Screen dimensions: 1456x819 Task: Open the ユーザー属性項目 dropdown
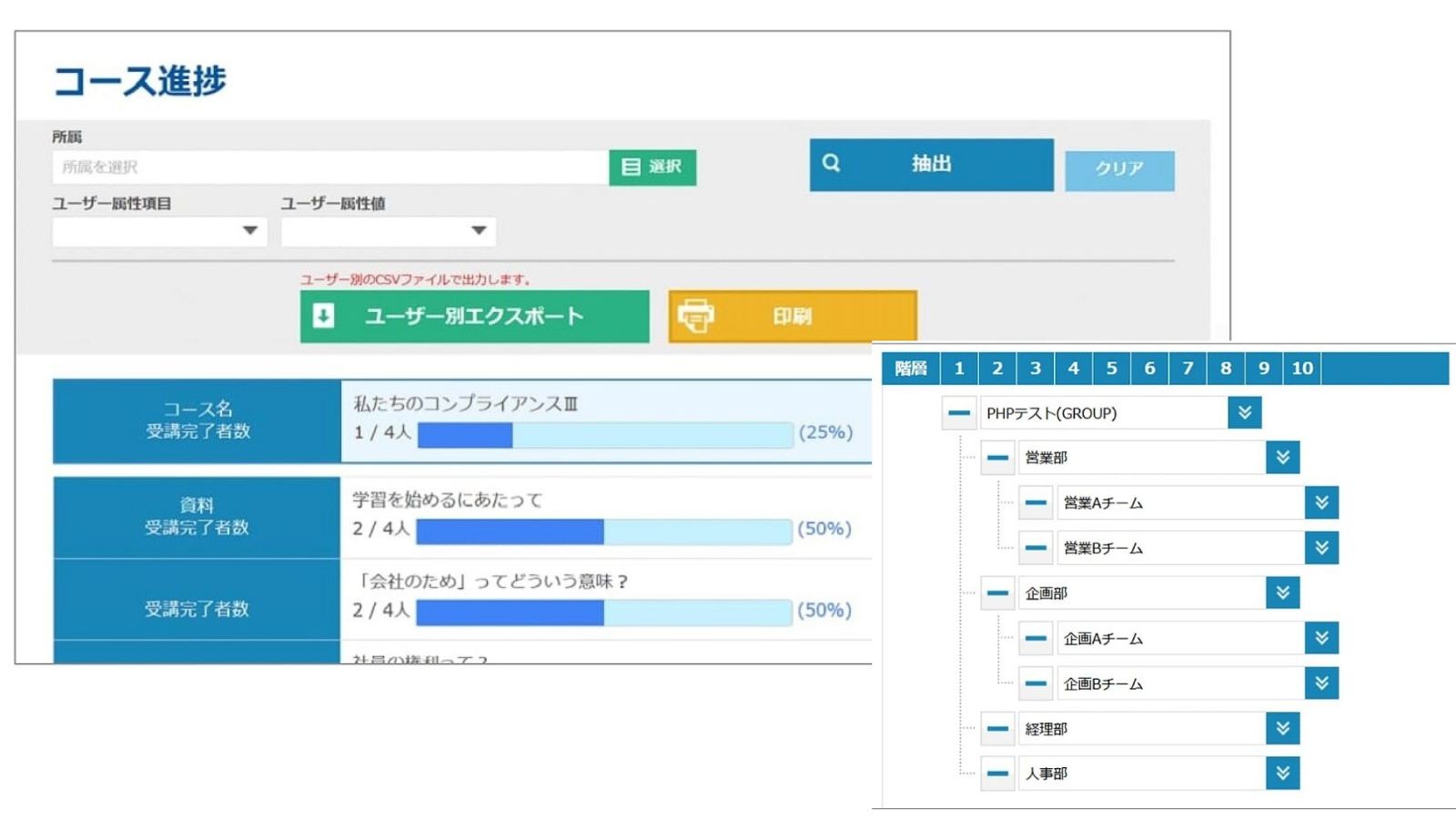pyautogui.click(x=159, y=231)
